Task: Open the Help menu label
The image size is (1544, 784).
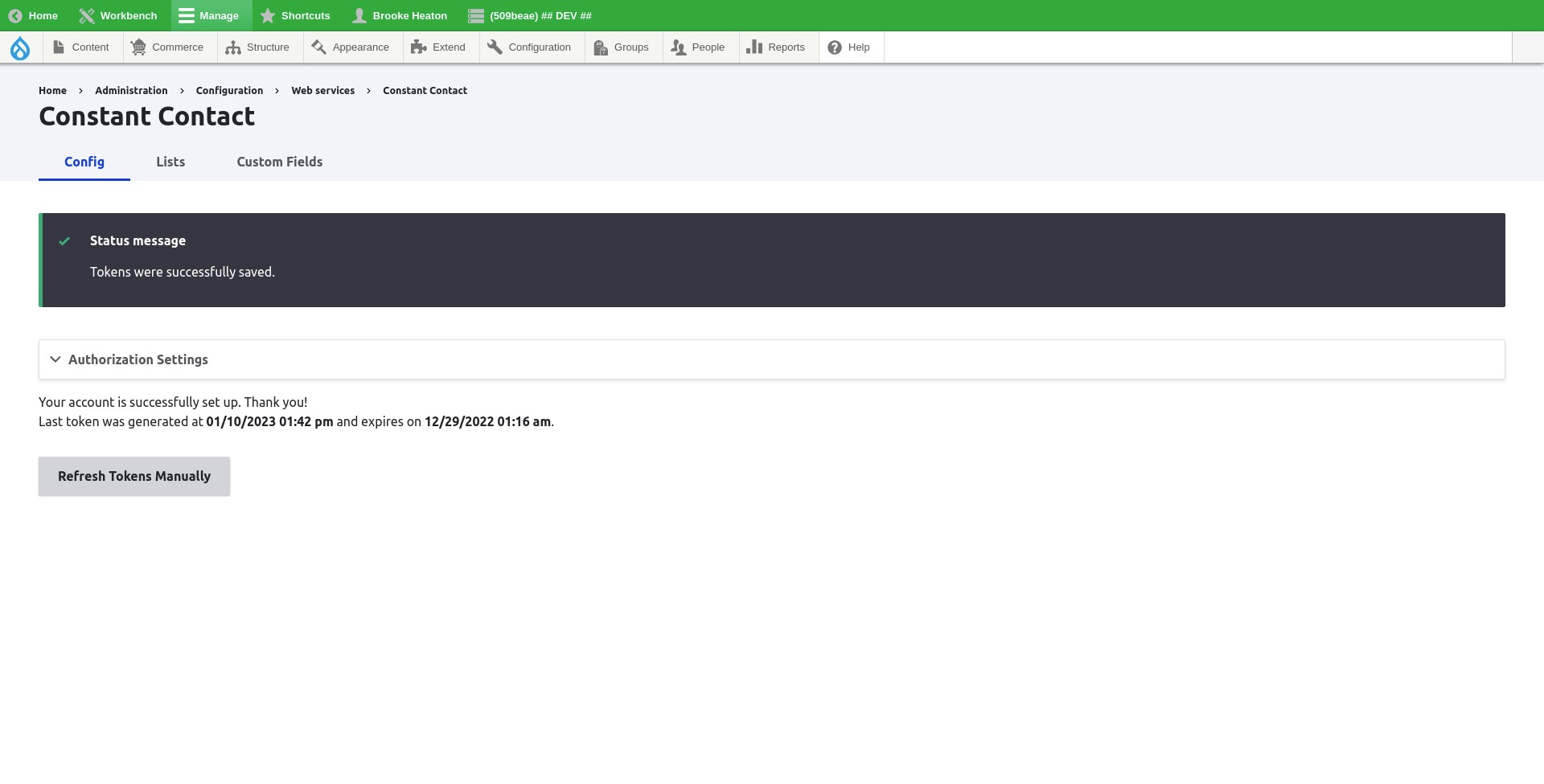Action: (x=859, y=47)
